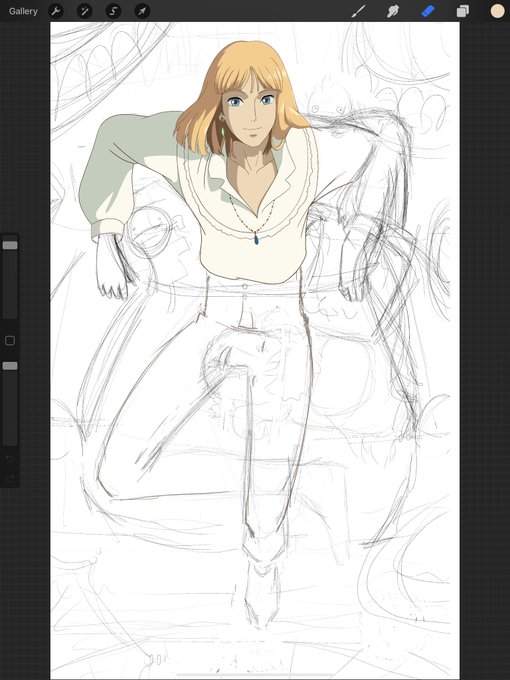This screenshot has width=510, height=680.
Task: Open the Actions wrench menu
Action: pyautogui.click(x=56, y=11)
